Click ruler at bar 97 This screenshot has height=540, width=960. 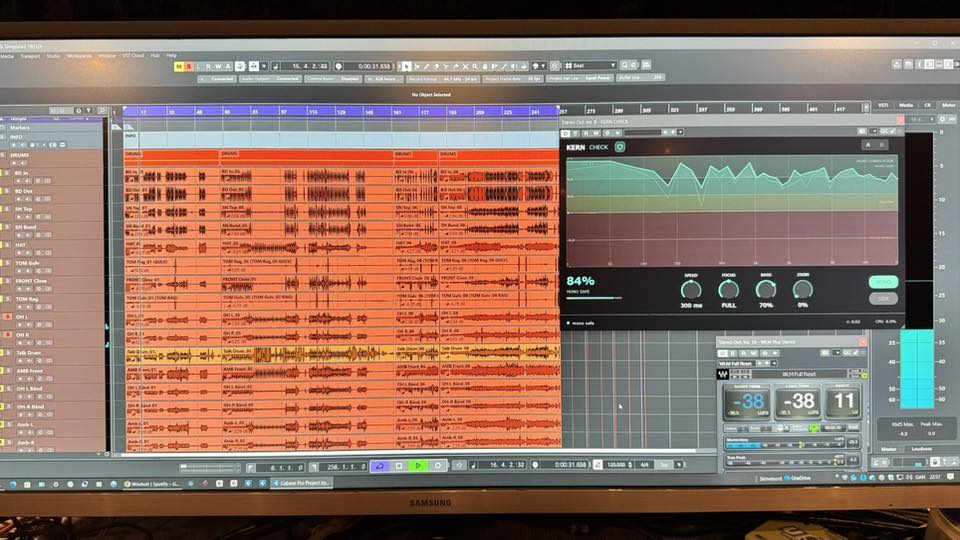coord(284,112)
